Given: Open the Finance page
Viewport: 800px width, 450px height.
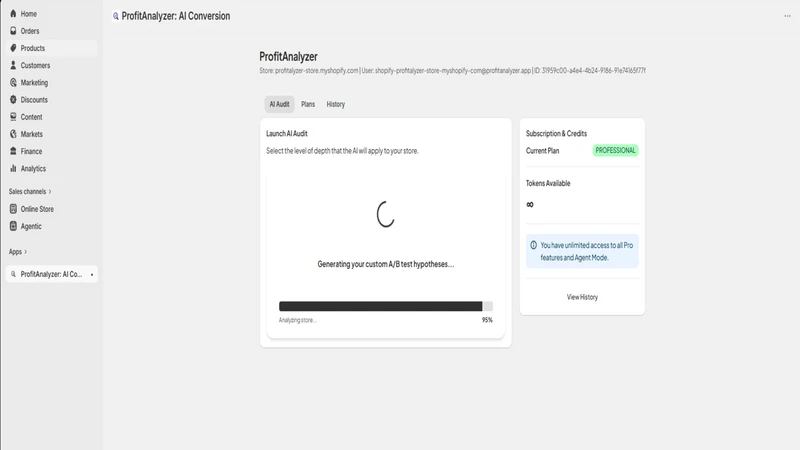Looking at the screenshot, I should point(51,151).
